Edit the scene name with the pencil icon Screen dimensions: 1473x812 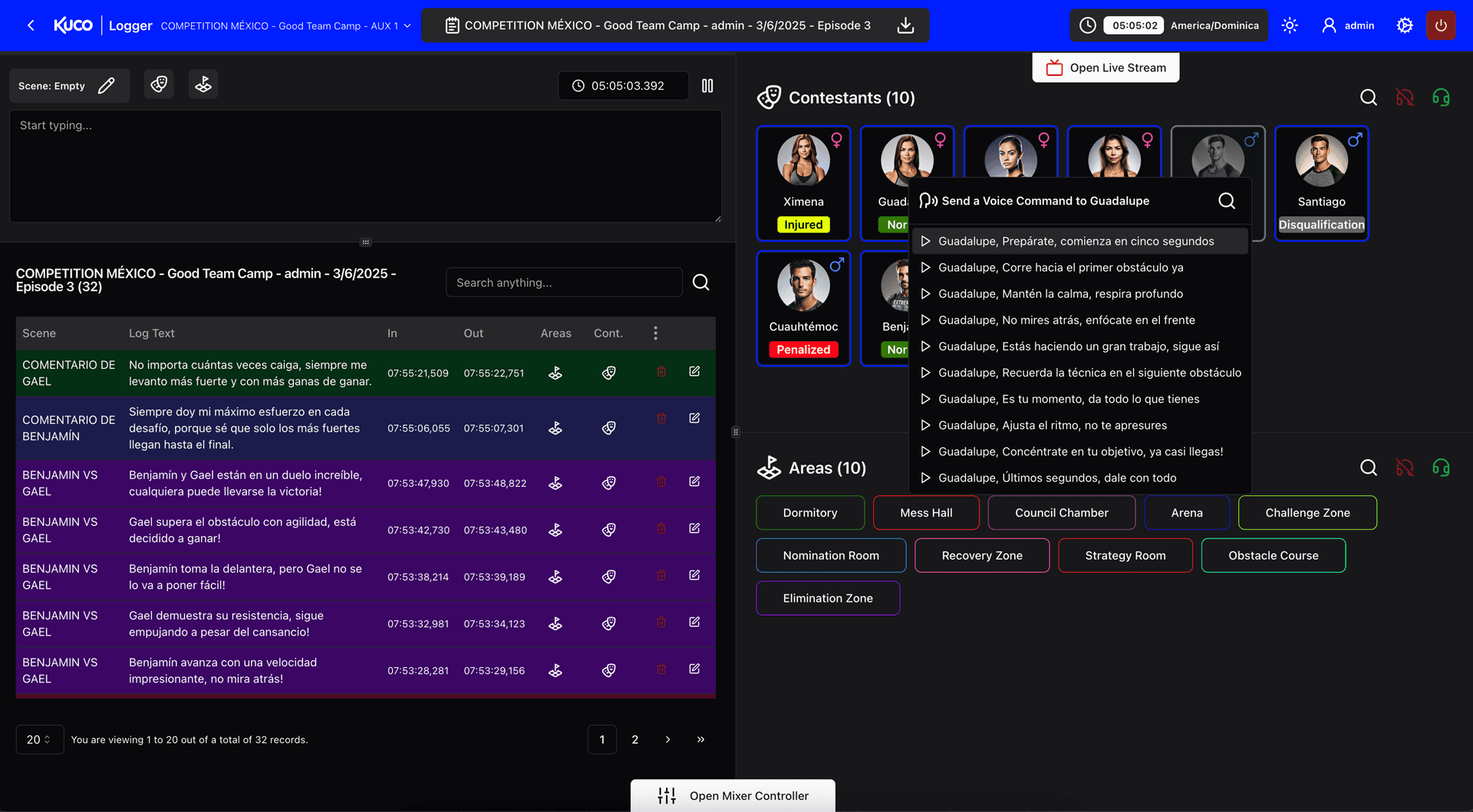coord(107,85)
